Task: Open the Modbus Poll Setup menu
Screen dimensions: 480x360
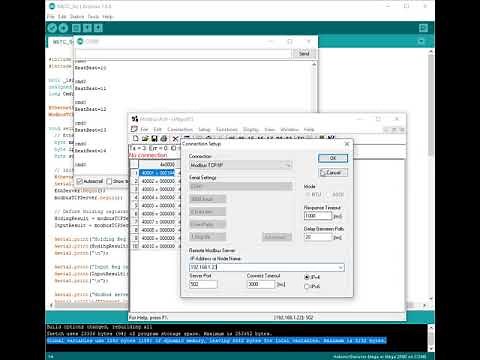Action: tap(204, 129)
